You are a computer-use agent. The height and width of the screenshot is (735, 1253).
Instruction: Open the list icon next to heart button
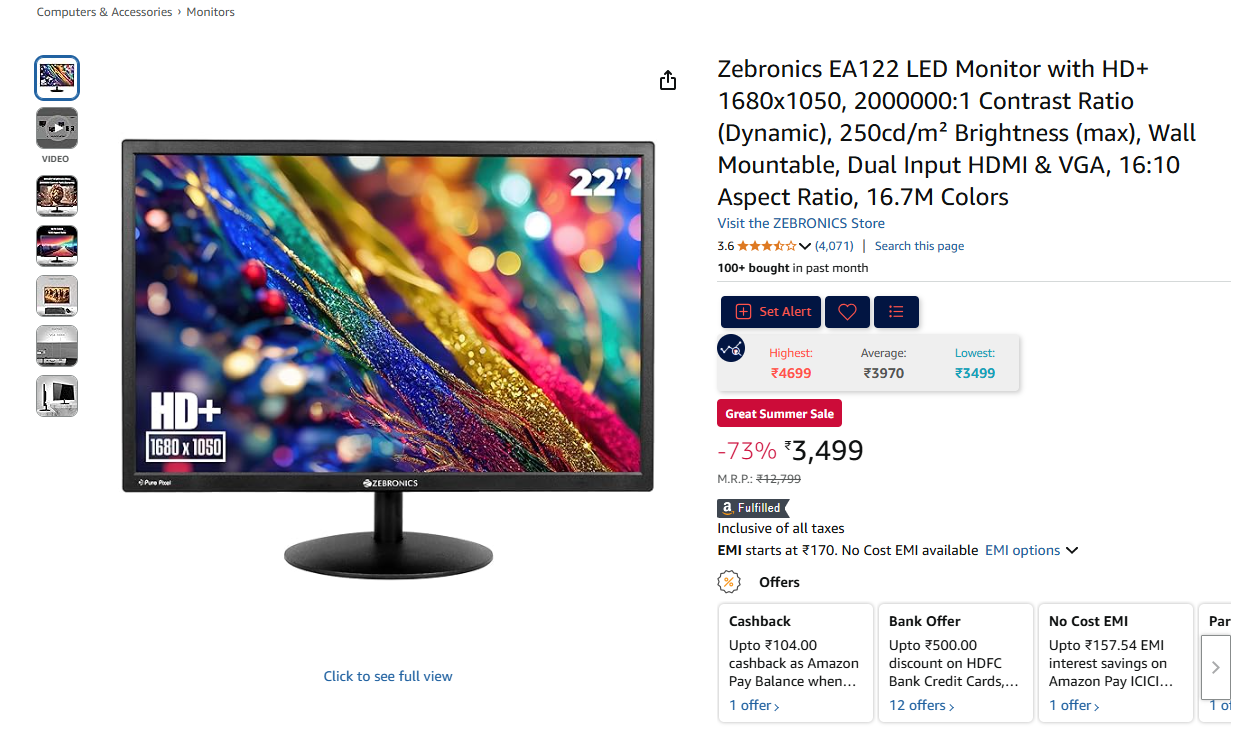(896, 312)
